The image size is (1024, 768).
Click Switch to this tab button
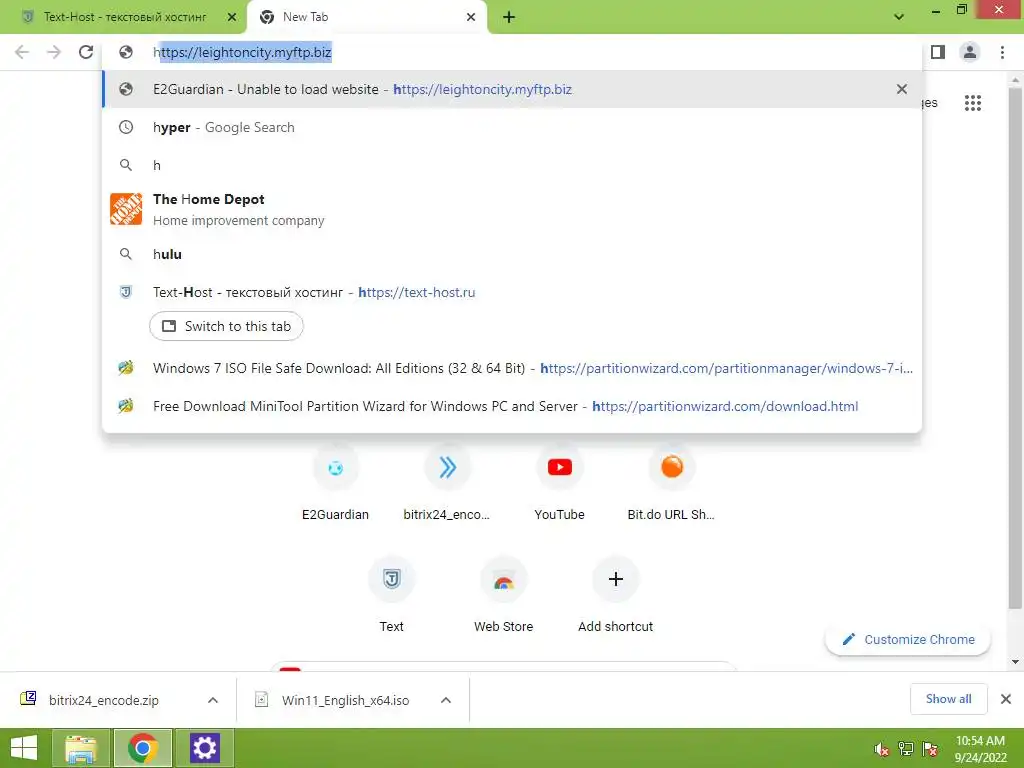click(x=226, y=326)
